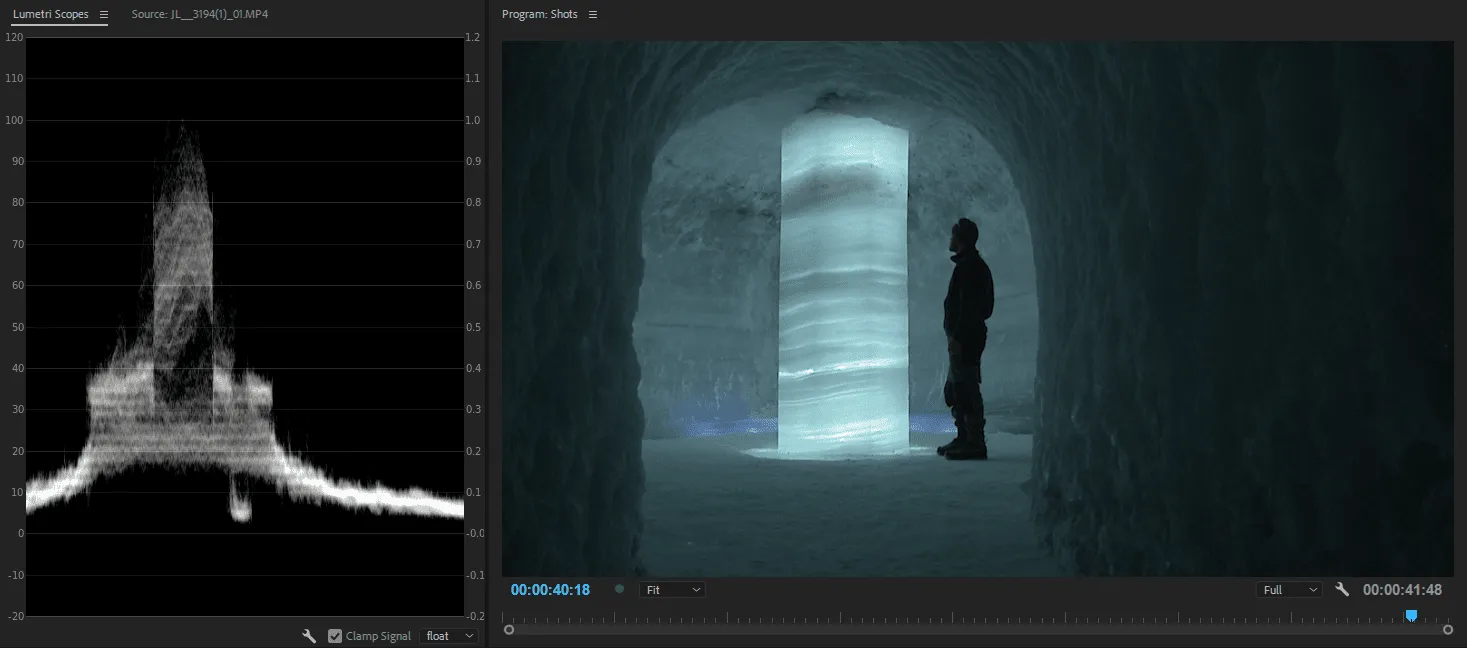Viewport: 1467px width, 648px height.
Task: Click the blue playhead marker
Action: [1411, 615]
